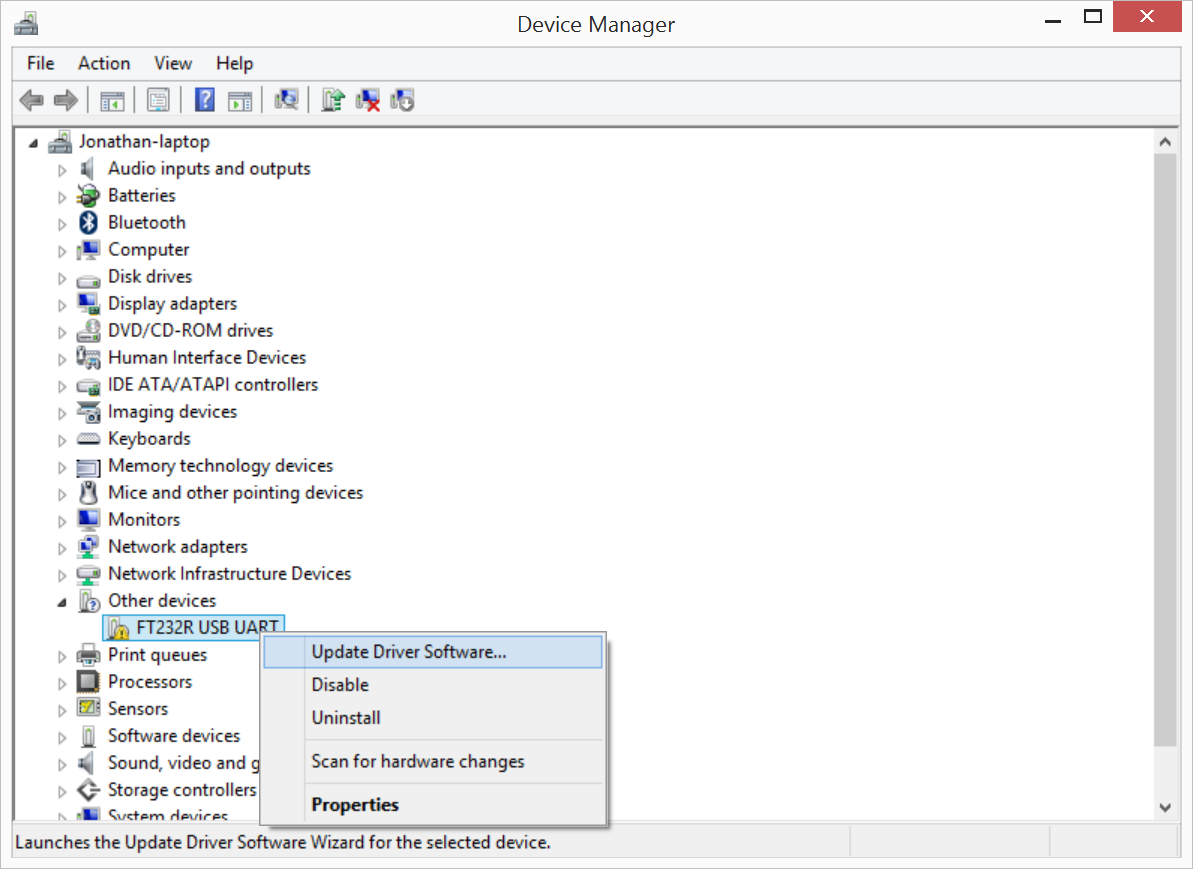Screen dimensions: 1193x869
Task: Click the FT232R USB UART warning icon
Action: pos(118,628)
